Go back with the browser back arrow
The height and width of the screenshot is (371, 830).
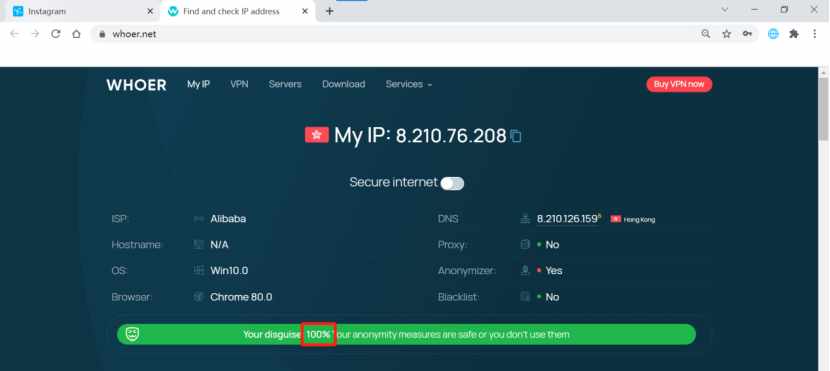[x=14, y=34]
